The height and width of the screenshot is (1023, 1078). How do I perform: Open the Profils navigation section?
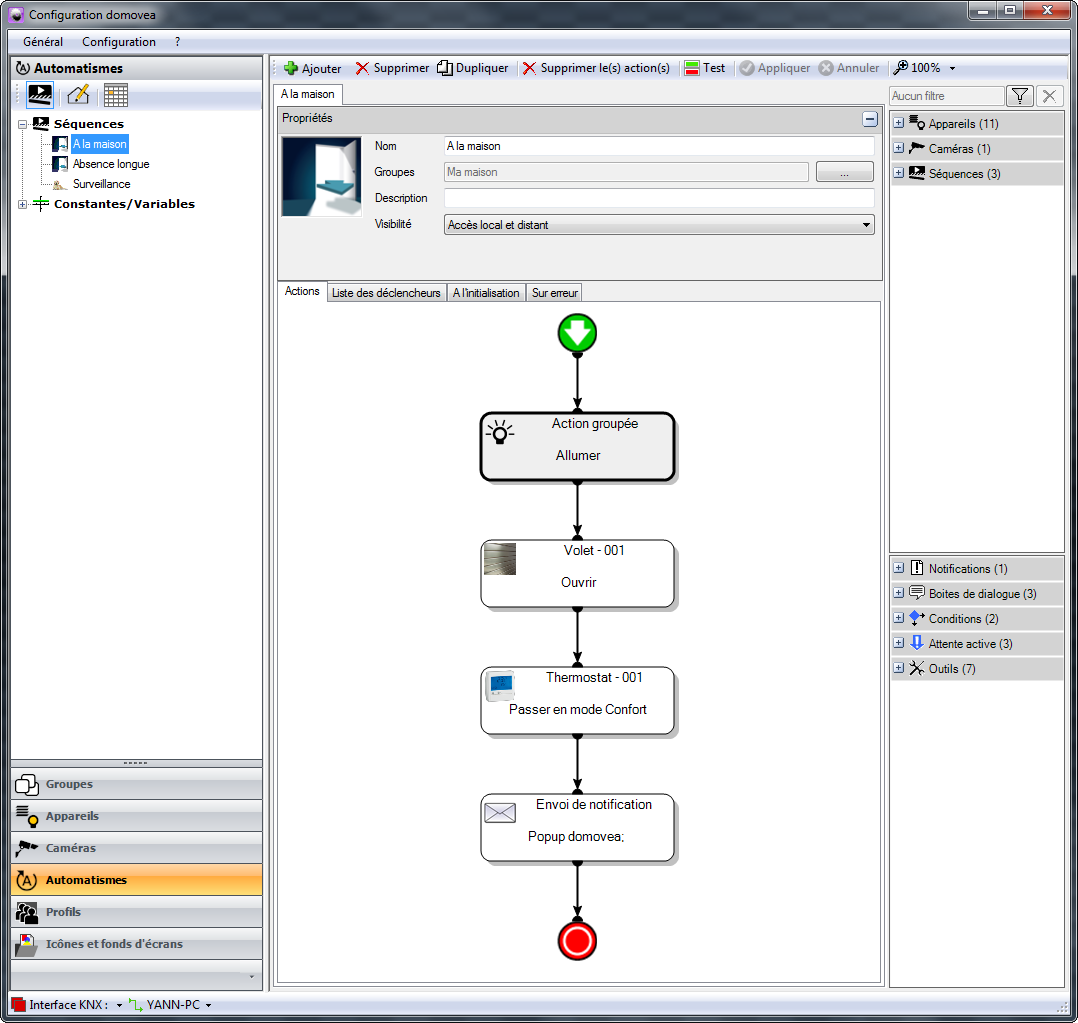point(136,912)
